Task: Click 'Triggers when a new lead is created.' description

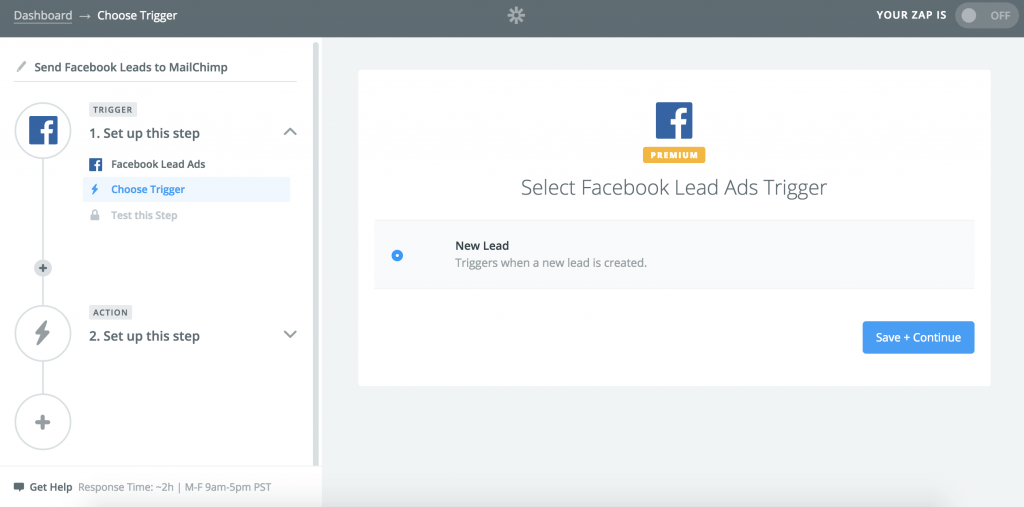Action: (551, 263)
